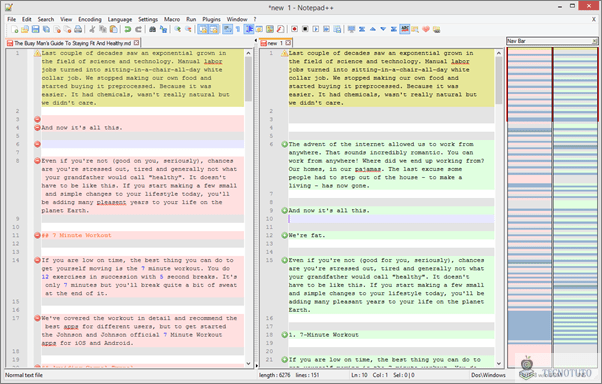The image size is (602, 384).
Task: Click the Start Recording macro icon
Action: pyautogui.click(x=294, y=29)
